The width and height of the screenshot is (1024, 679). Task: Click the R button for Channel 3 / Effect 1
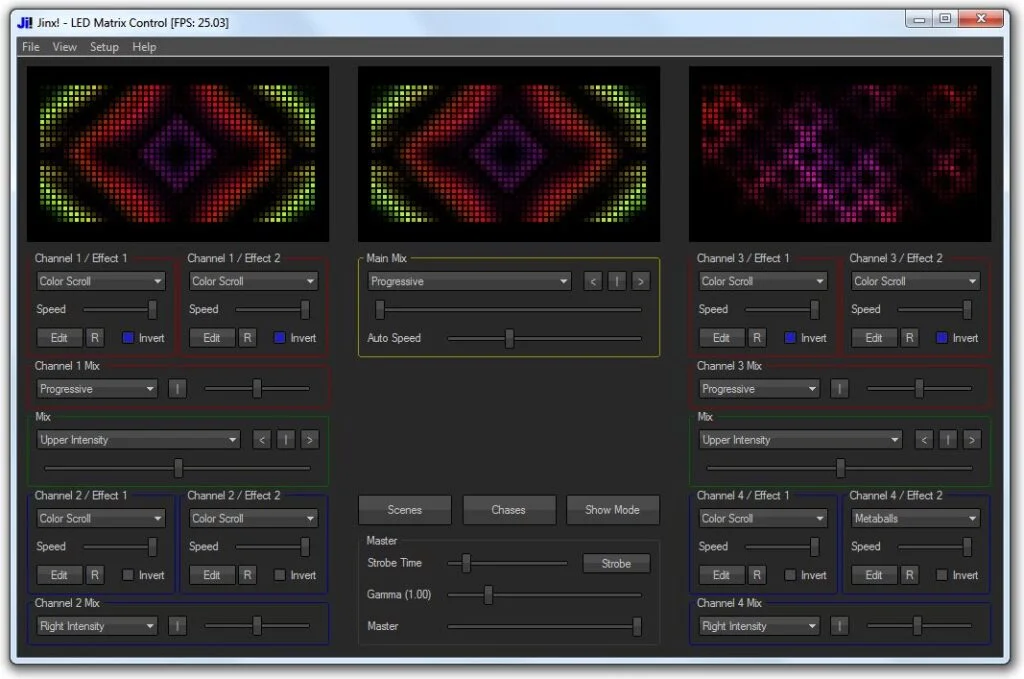tap(757, 338)
